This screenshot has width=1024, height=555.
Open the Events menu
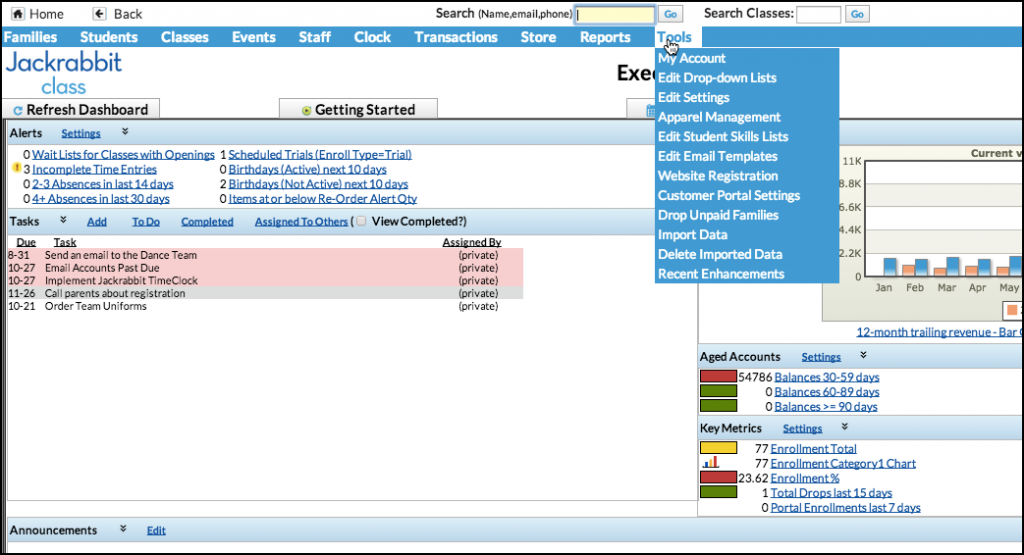coord(253,37)
